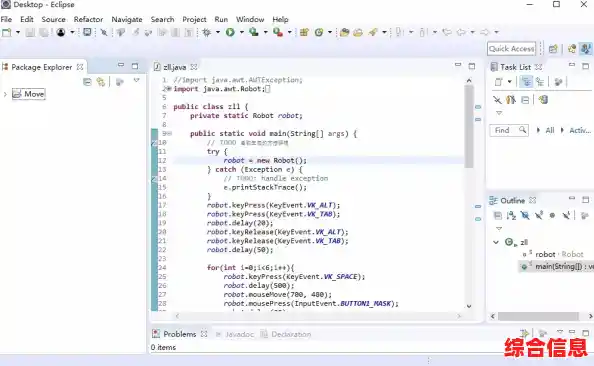This screenshot has height=366, width=594.
Task: Switch to the Declaration tab
Action: coord(286,334)
